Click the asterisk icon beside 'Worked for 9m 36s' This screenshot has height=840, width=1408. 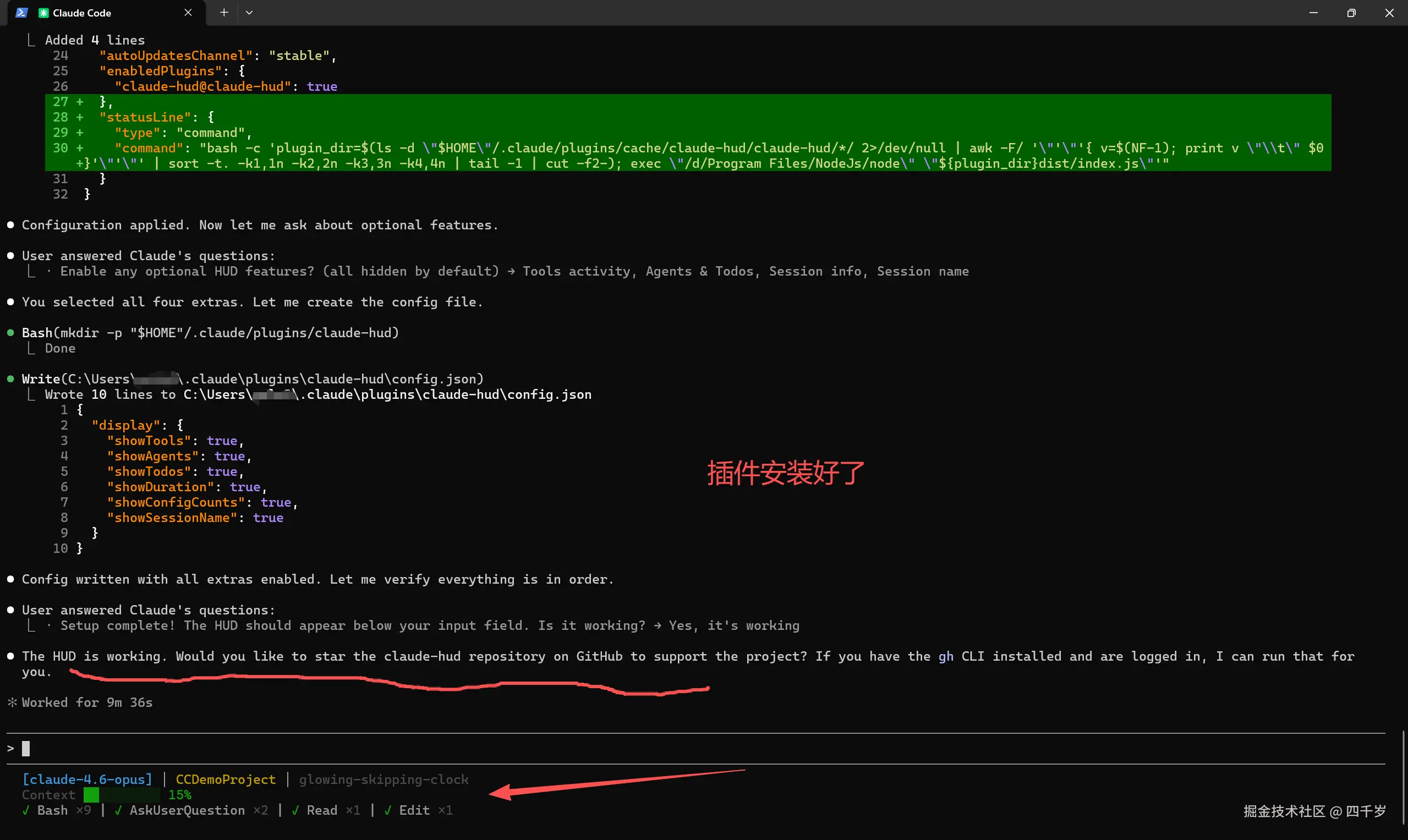[x=12, y=702]
